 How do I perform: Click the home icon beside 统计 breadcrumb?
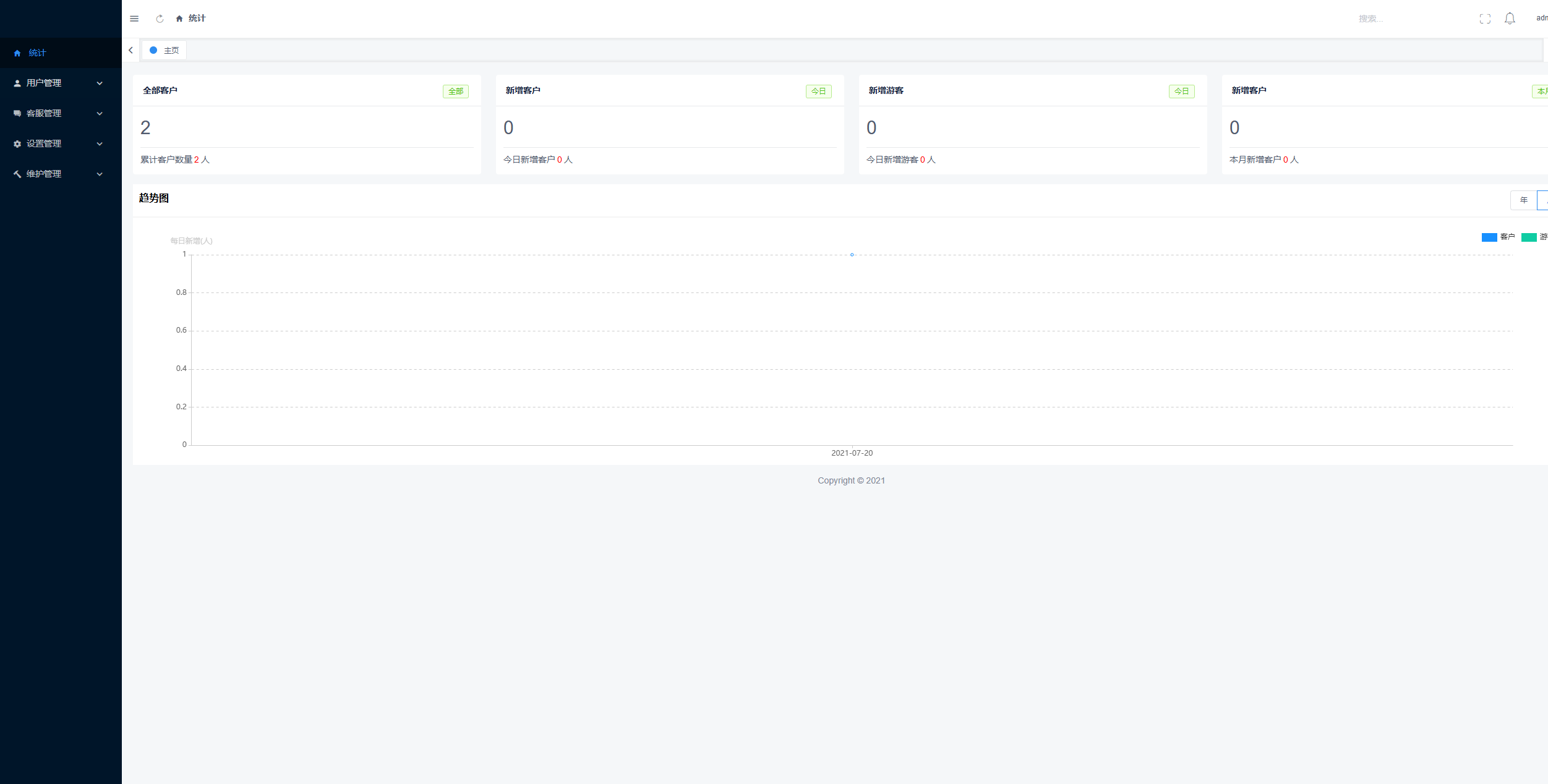pyautogui.click(x=179, y=19)
